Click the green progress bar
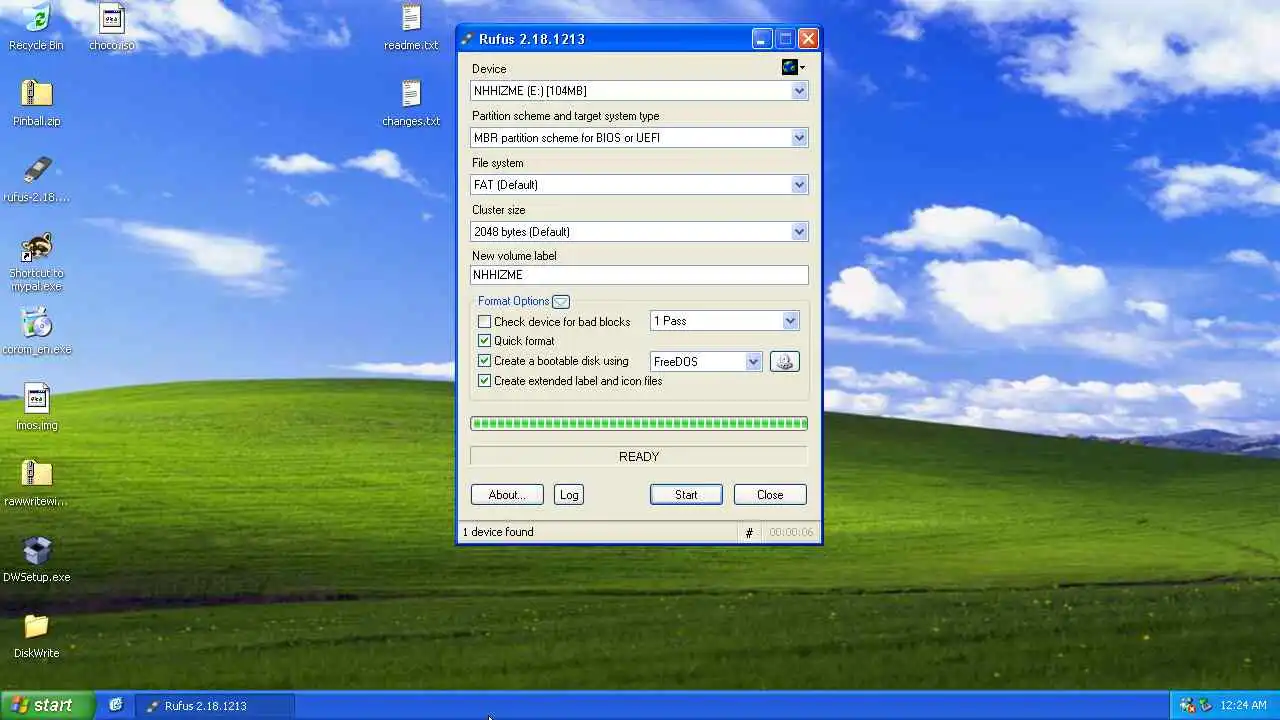This screenshot has height=720, width=1280. click(639, 424)
